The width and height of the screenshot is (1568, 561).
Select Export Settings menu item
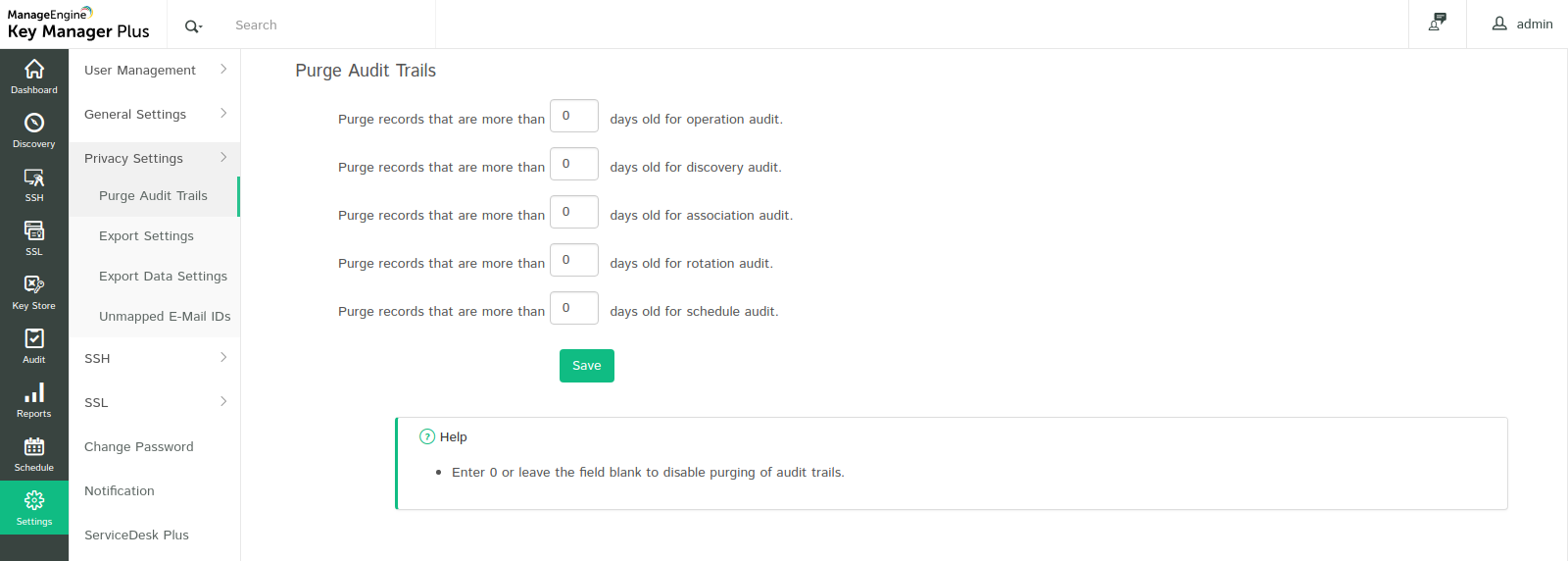pos(146,236)
